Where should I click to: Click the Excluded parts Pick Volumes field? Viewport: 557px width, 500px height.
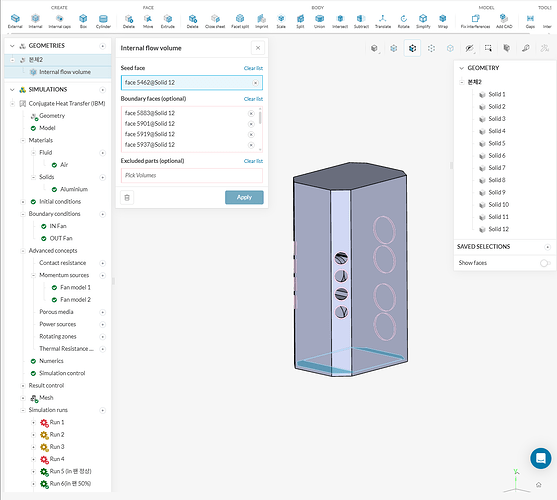click(192, 175)
